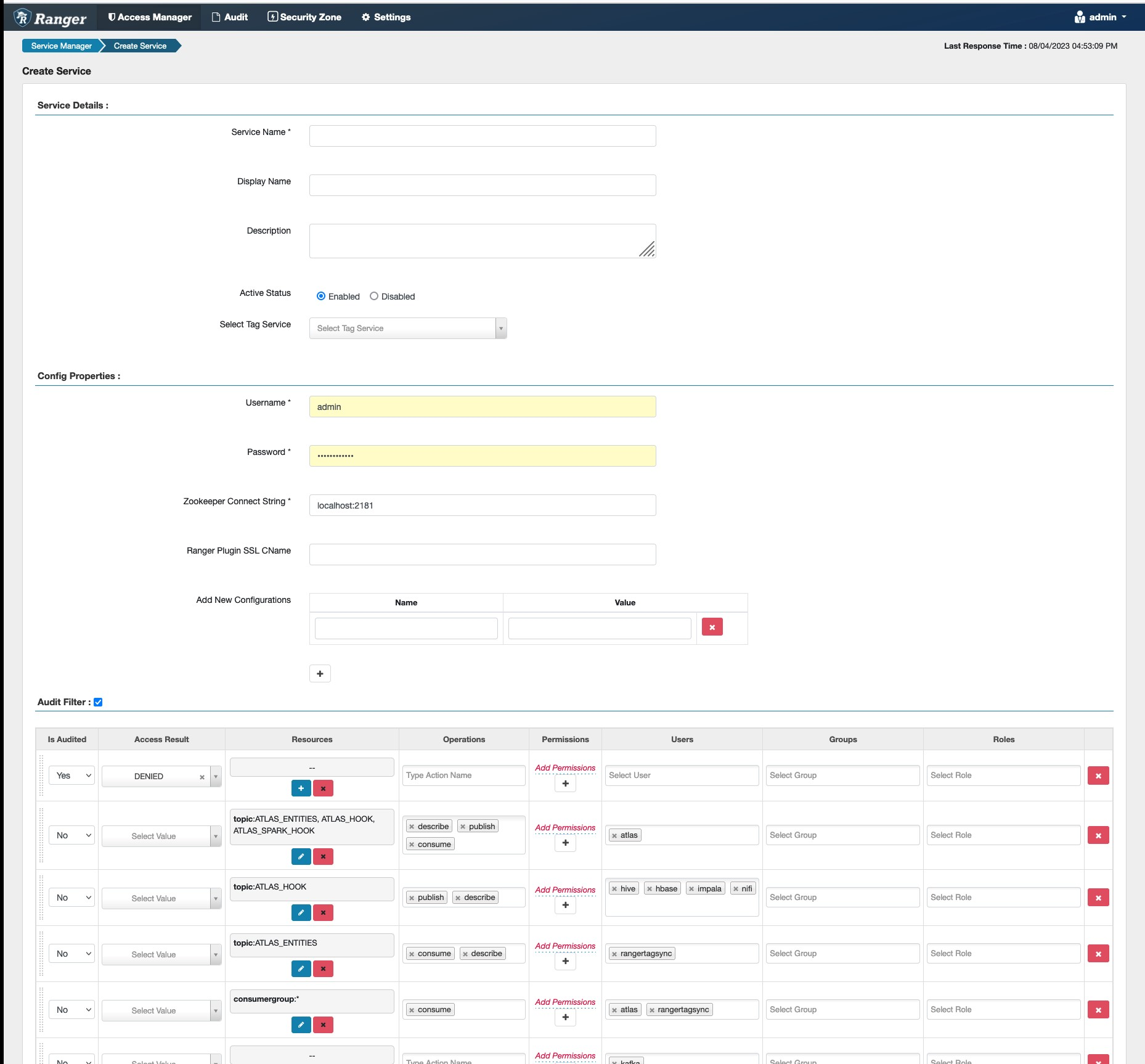Focus the Service Name field
1145x1064 pixels.
(483, 136)
